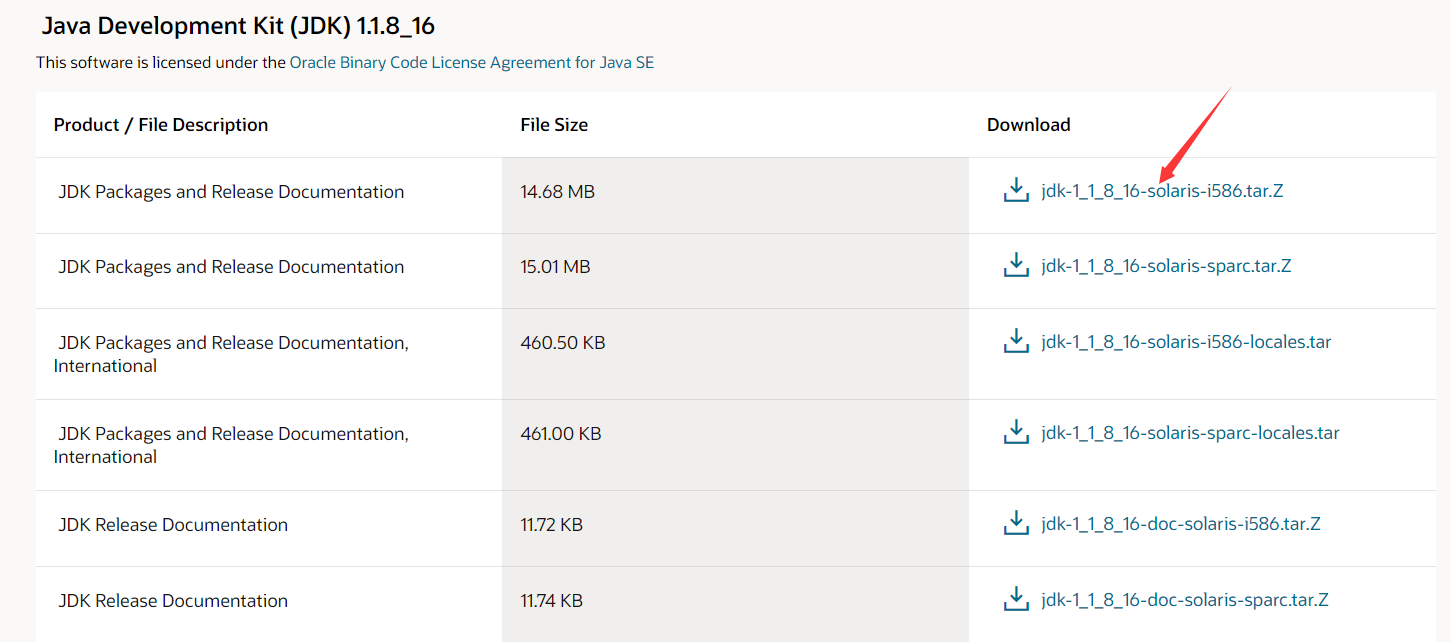Screen dimensions: 1451x642
Task: Download jdk-1_1_8_16-solaris-i586.tar.Z file link
Action: point(1162,191)
